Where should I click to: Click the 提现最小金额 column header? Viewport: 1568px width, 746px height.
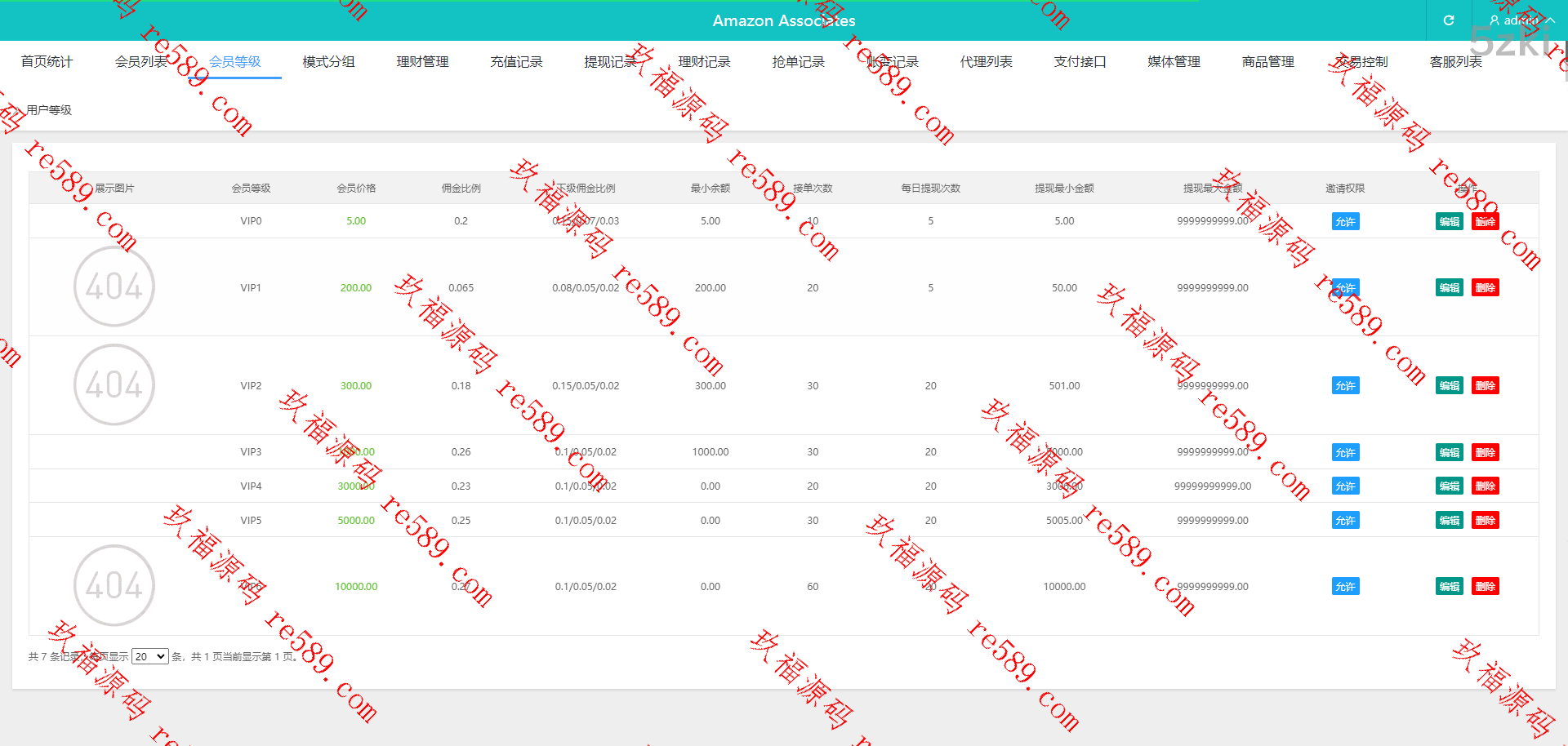point(1064,188)
